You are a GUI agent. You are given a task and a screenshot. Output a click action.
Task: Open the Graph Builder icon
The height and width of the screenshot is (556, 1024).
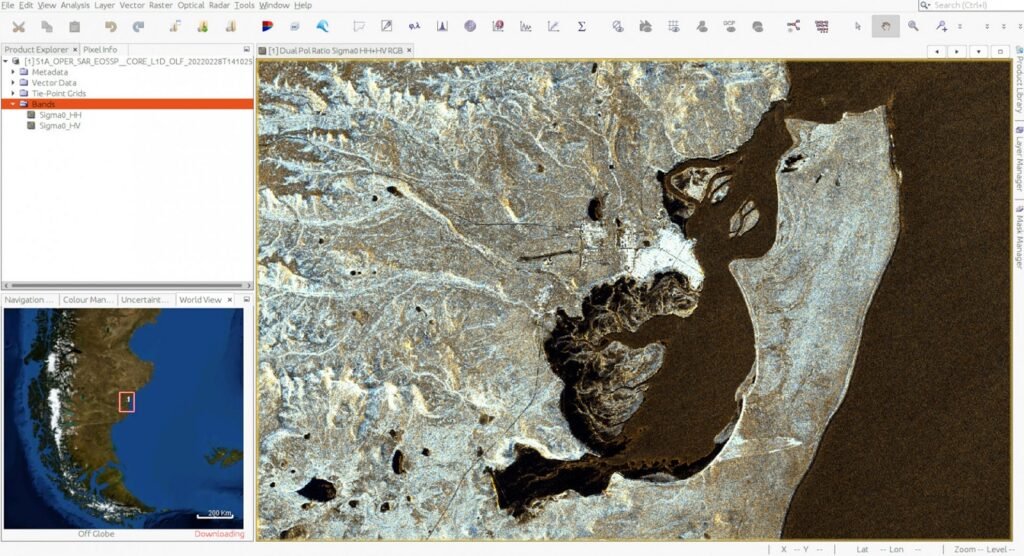(x=793, y=27)
